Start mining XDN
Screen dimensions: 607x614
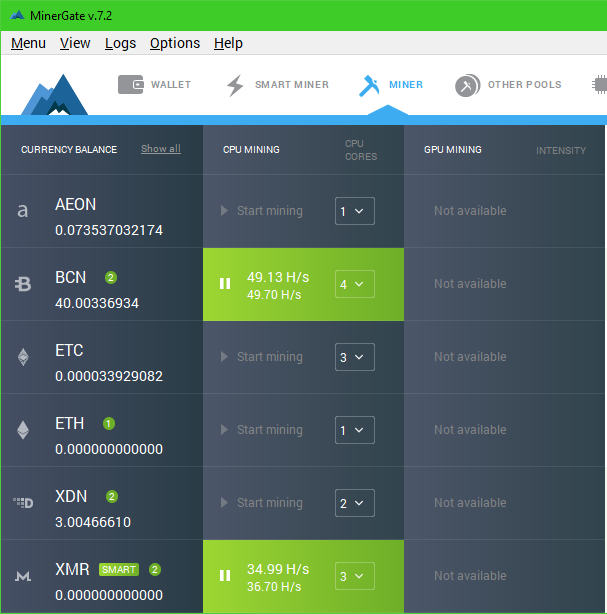pos(262,503)
